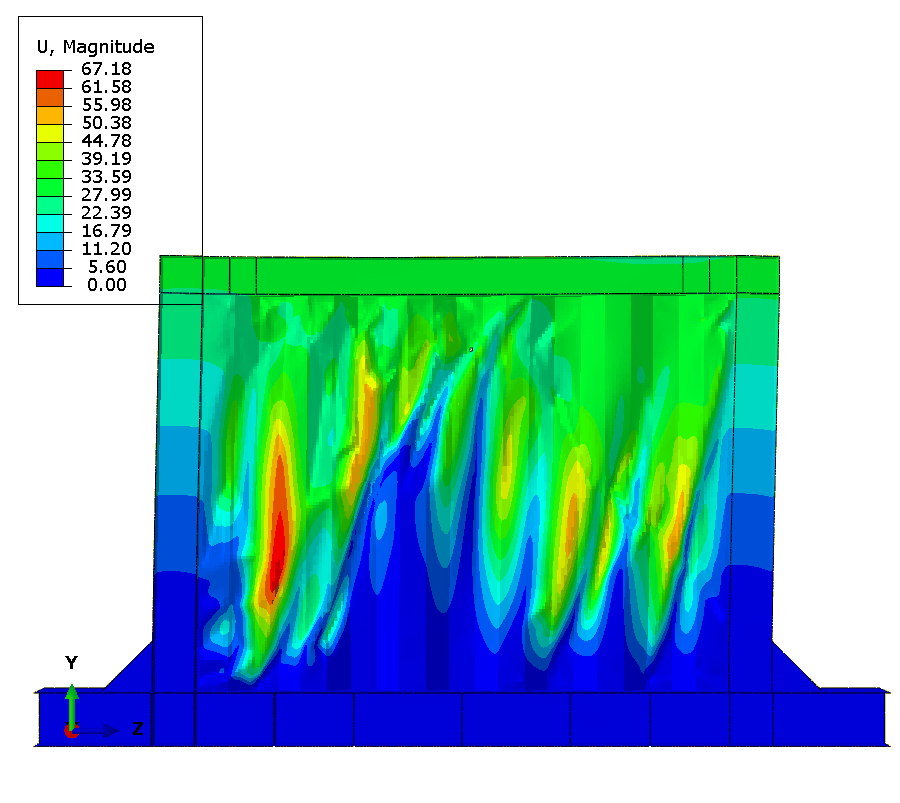Viewport: 900px width, 803px height.
Task: Click the Y axis label above the triad
Action: tap(71, 663)
